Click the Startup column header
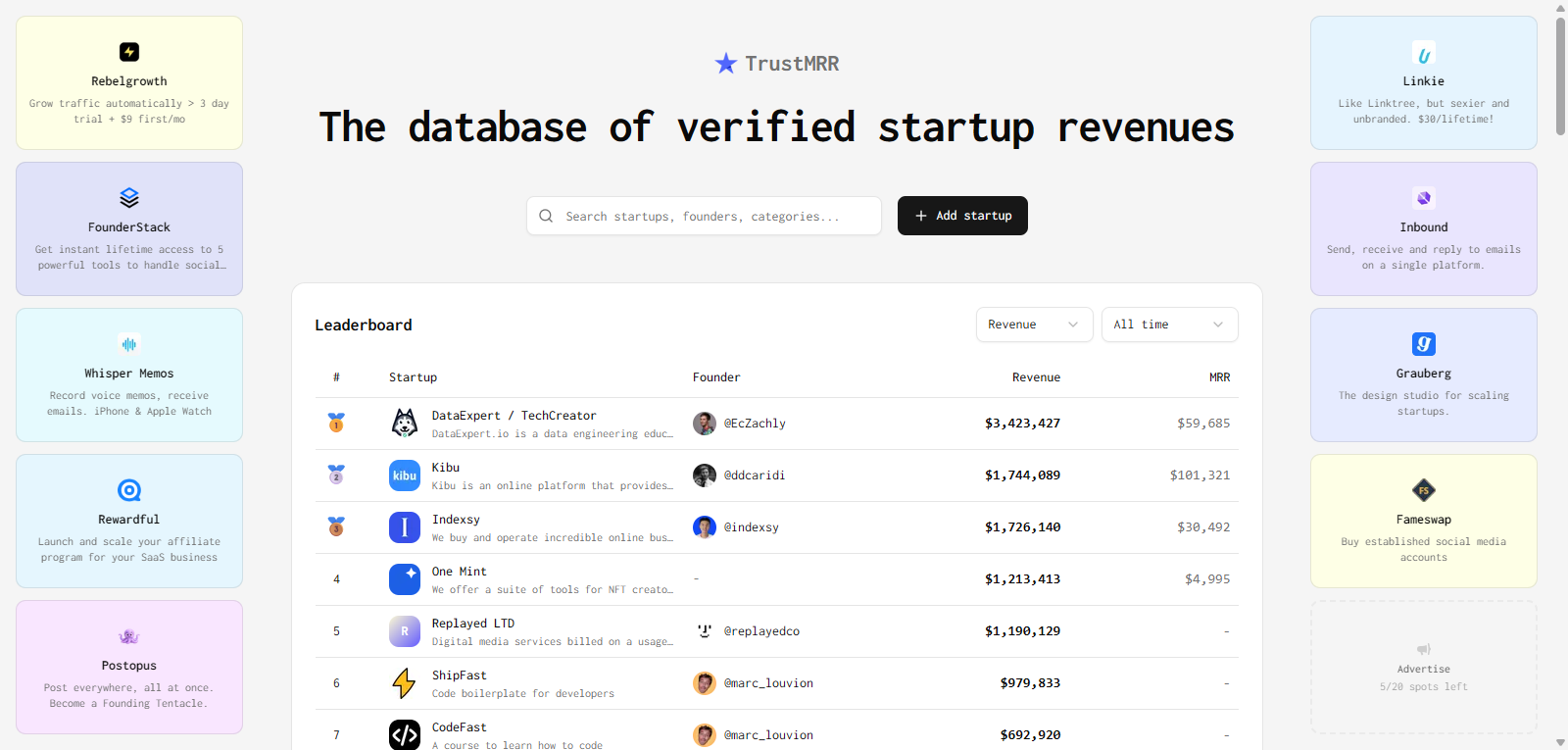The height and width of the screenshot is (750, 1568). click(413, 377)
